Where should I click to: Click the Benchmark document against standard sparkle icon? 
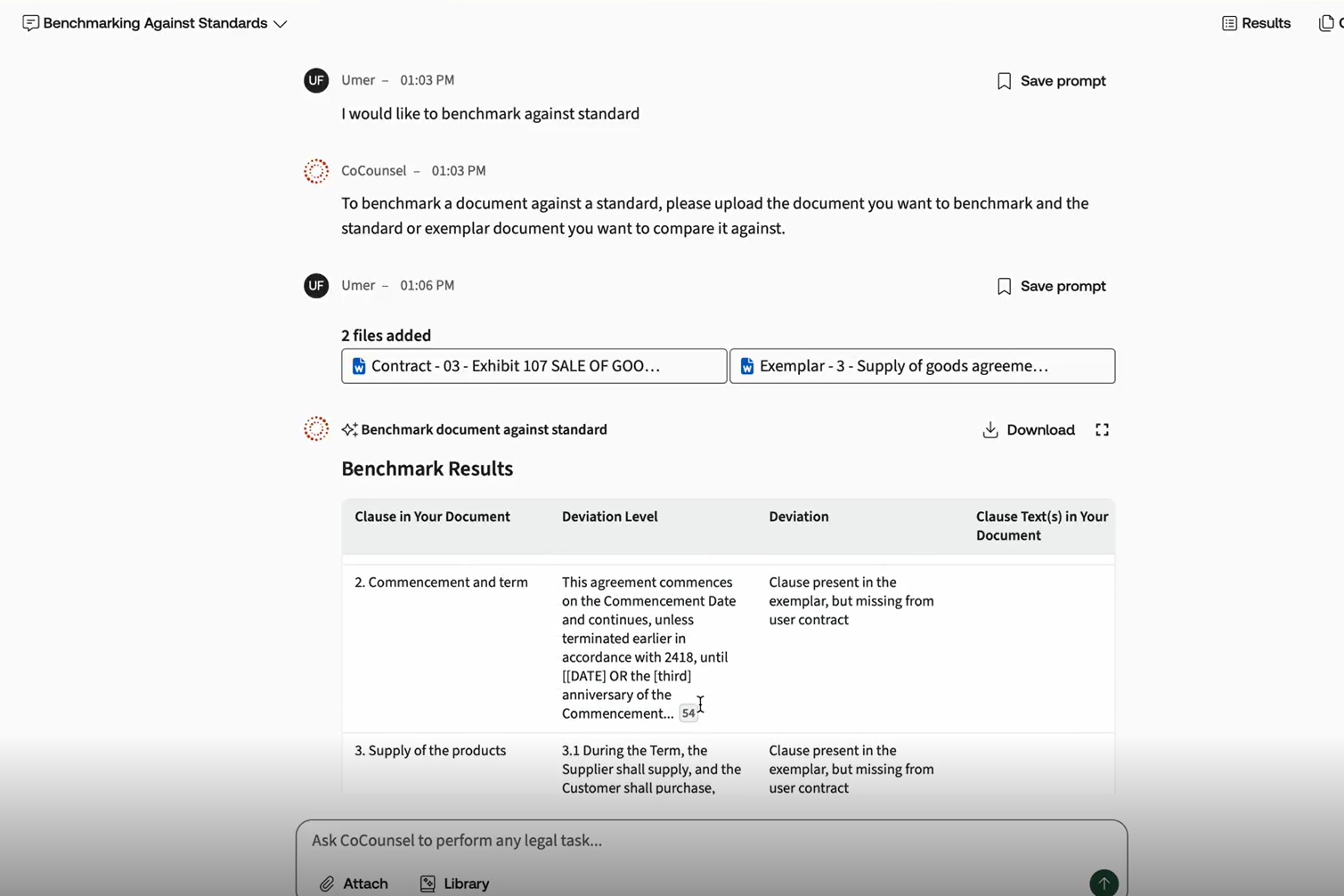click(x=349, y=430)
